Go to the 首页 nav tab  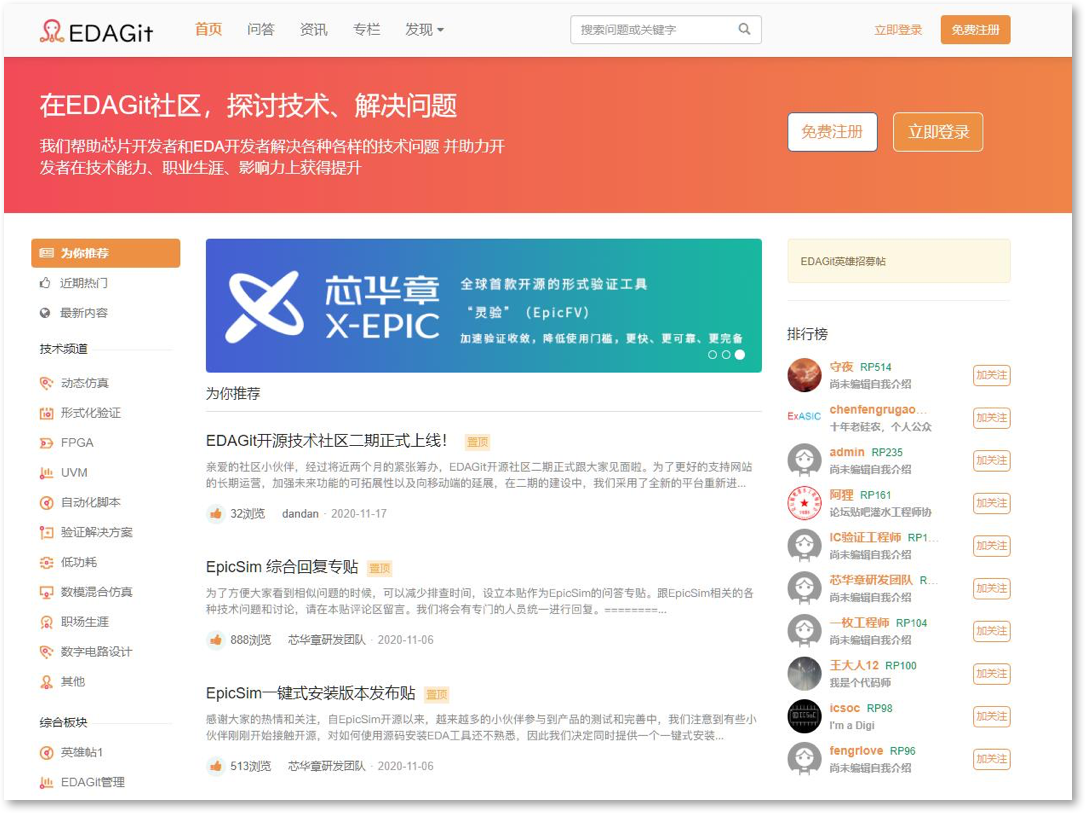click(x=208, y=29)
